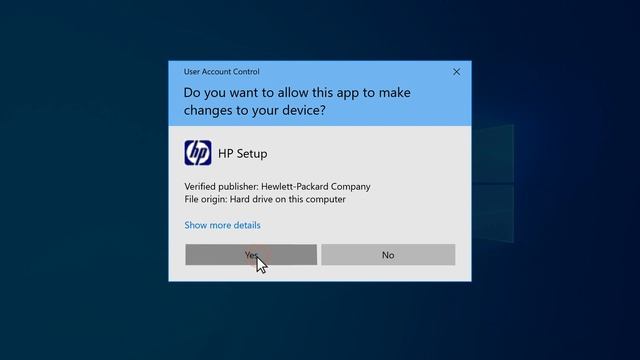
Task: Click 'File origin: Hard drive on this computer' text
Action: 265,199
